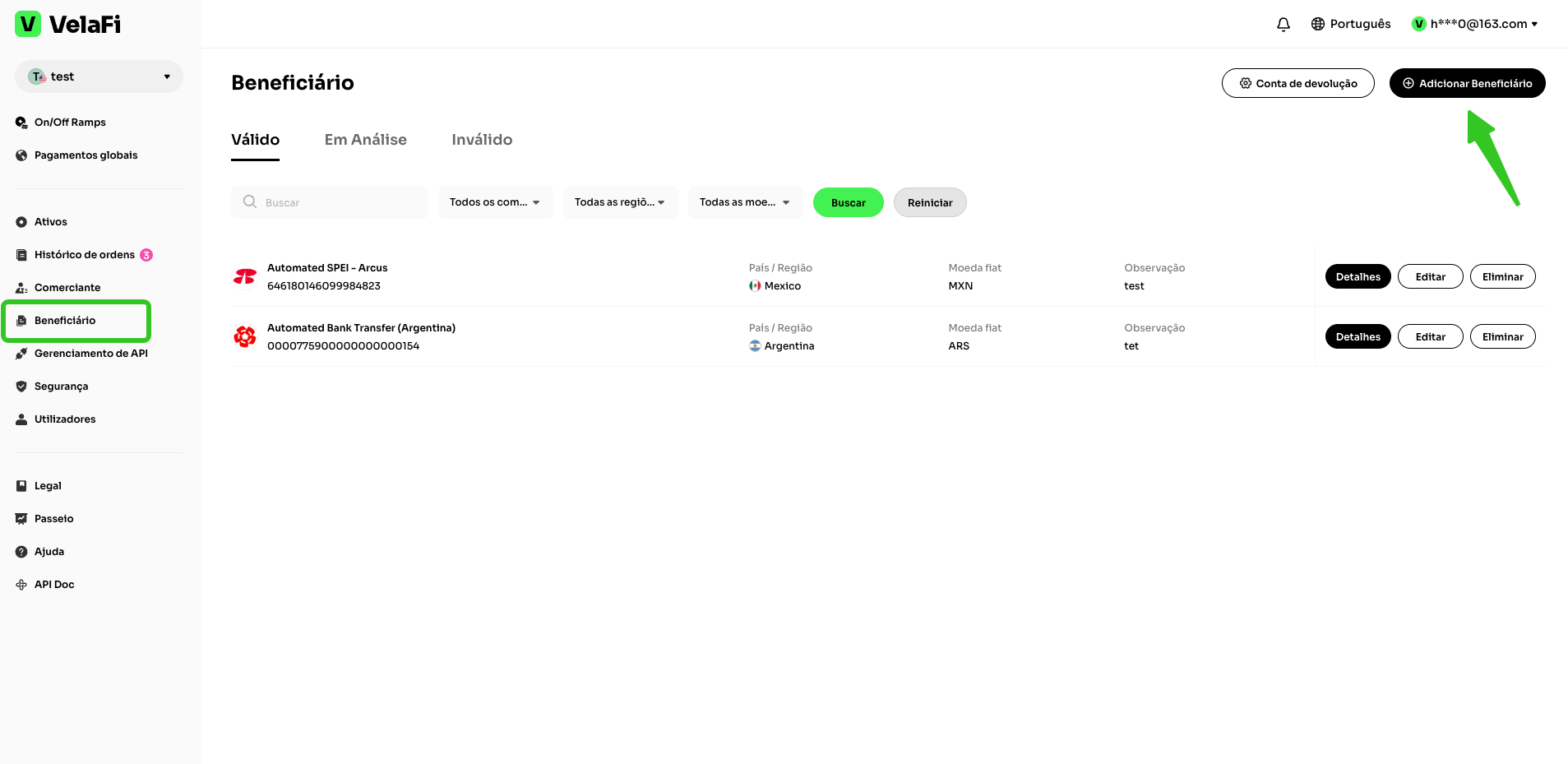This screenshot has height=764, width=1568.
Task: Open the Português language selector
Action: 1351,24
